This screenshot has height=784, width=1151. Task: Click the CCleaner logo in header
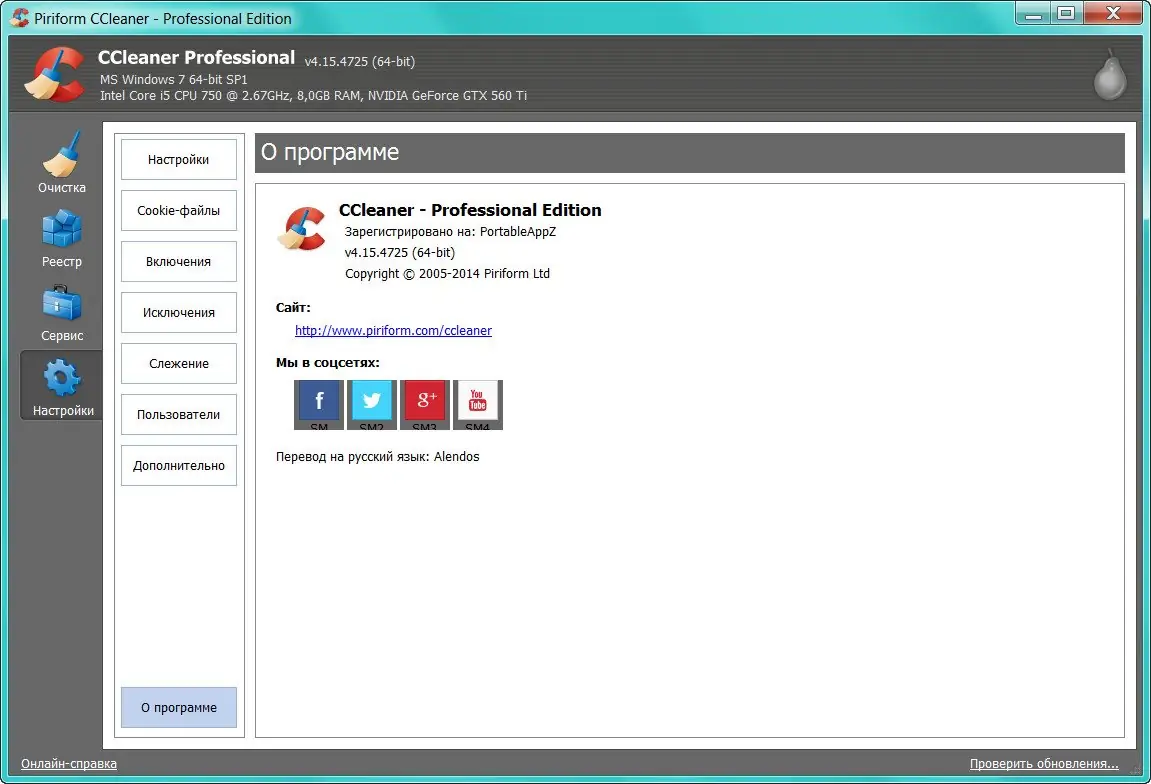click(55, 74)
